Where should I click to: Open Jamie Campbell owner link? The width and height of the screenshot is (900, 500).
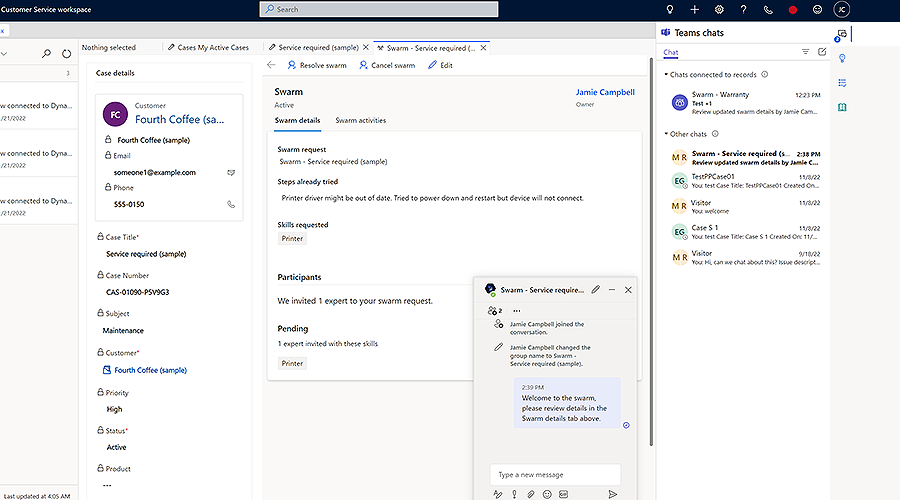coord(605,92)
